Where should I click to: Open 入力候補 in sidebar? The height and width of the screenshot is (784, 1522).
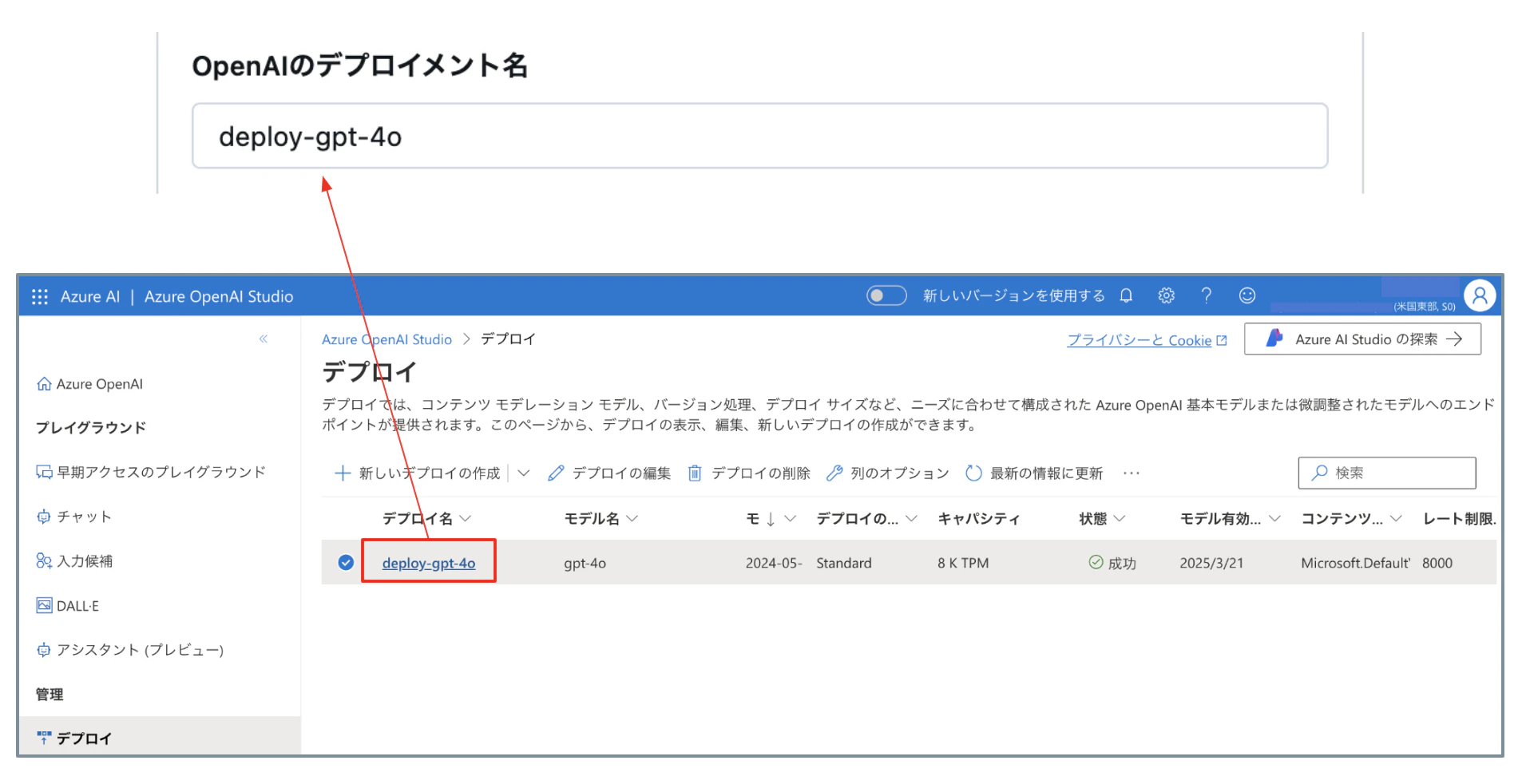[74, 561]
